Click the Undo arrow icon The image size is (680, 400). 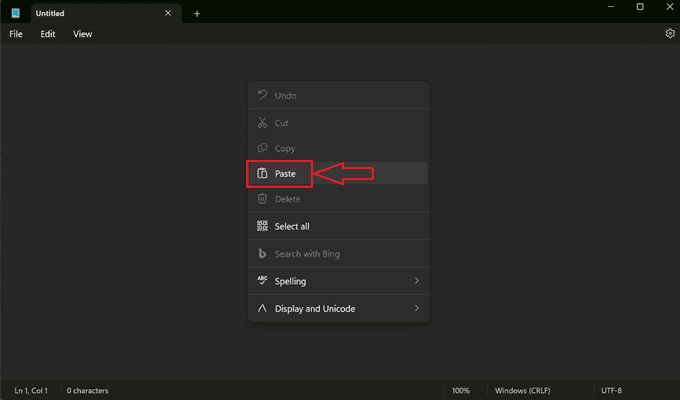coord(262,95)
